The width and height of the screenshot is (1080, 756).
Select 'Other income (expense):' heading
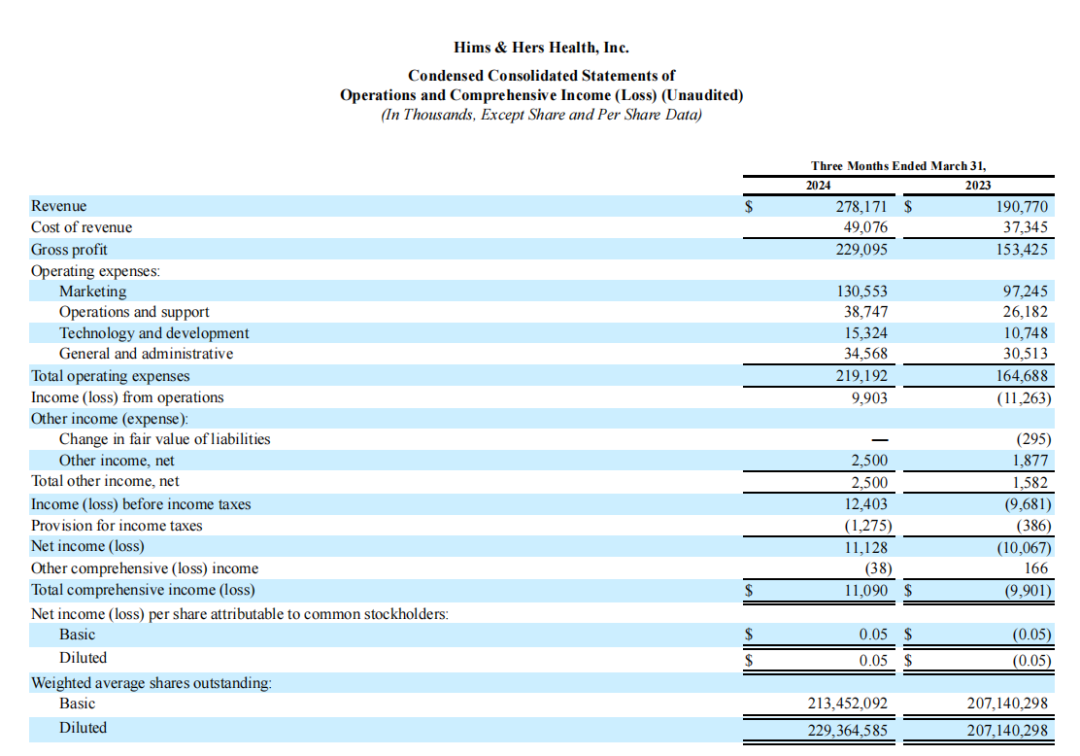click(109, 419)
